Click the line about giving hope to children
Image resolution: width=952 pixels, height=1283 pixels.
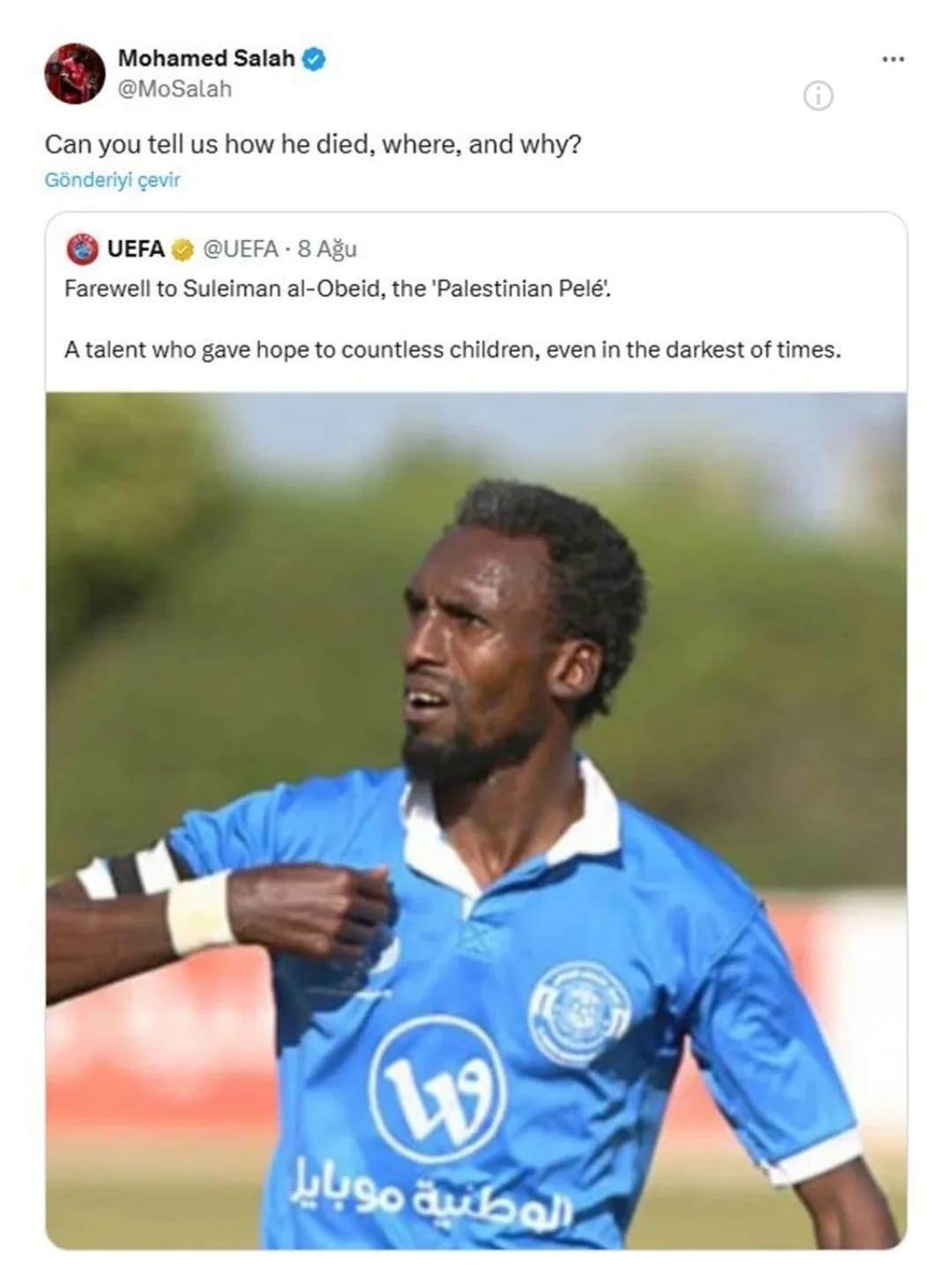(x=452, y=349)
